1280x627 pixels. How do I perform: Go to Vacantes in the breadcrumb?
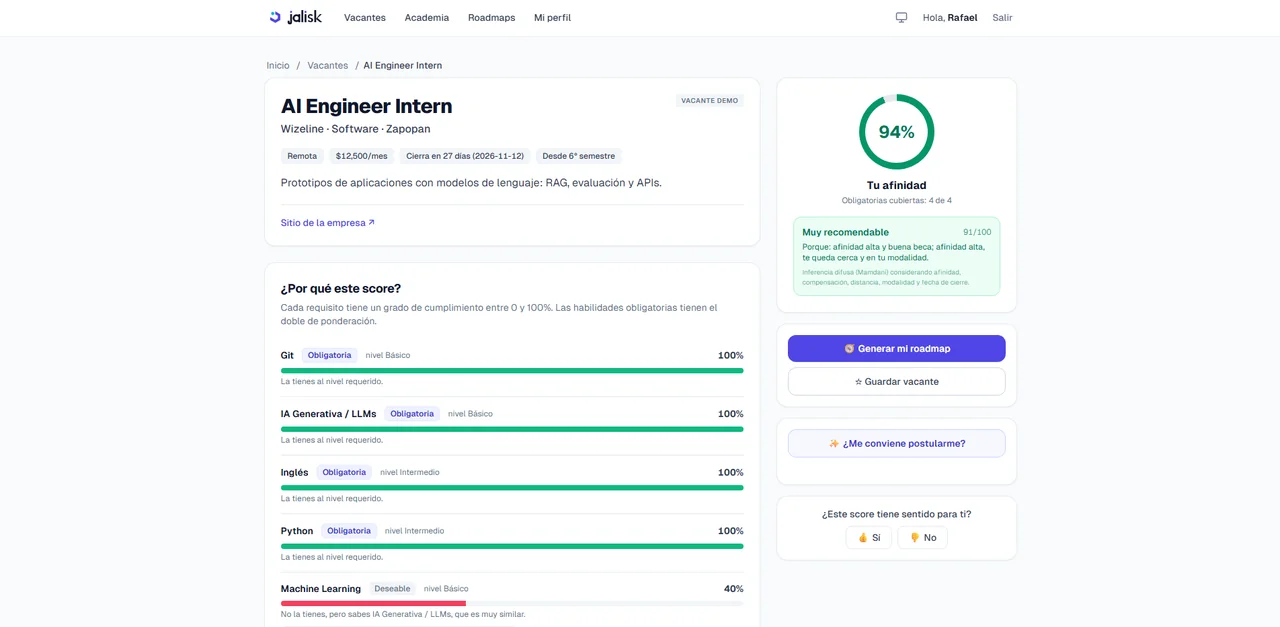click(328, 66)
